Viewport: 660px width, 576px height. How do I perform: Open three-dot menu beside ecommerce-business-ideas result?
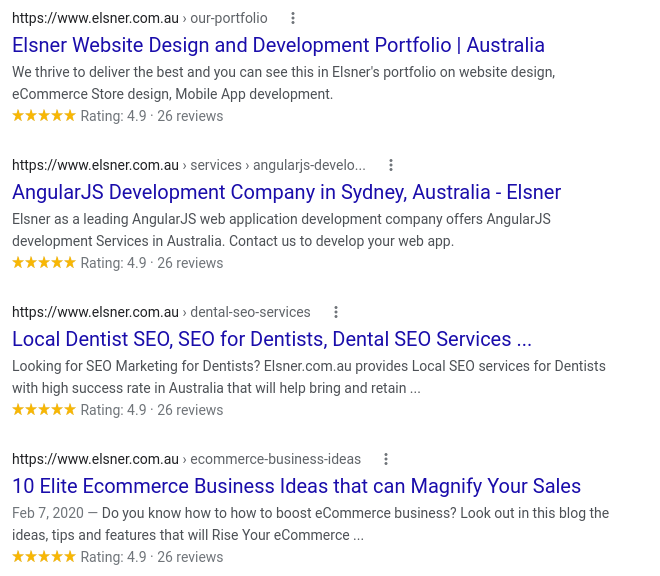point(386,459)
